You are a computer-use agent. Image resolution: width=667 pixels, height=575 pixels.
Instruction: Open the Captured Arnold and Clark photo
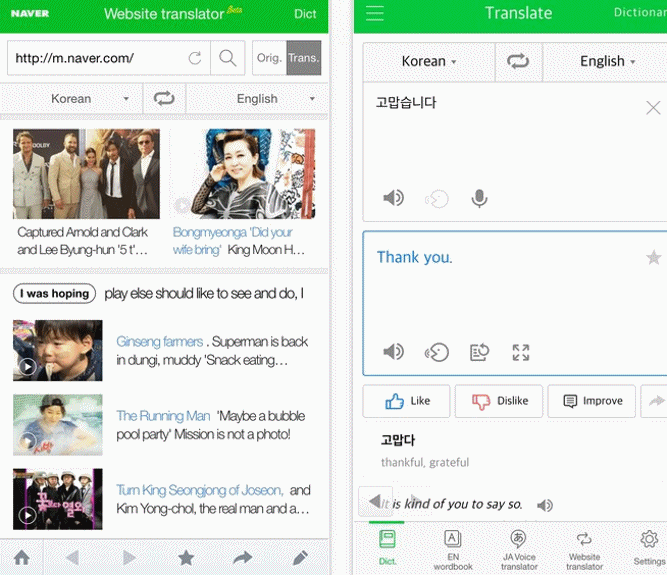point(86,174)
